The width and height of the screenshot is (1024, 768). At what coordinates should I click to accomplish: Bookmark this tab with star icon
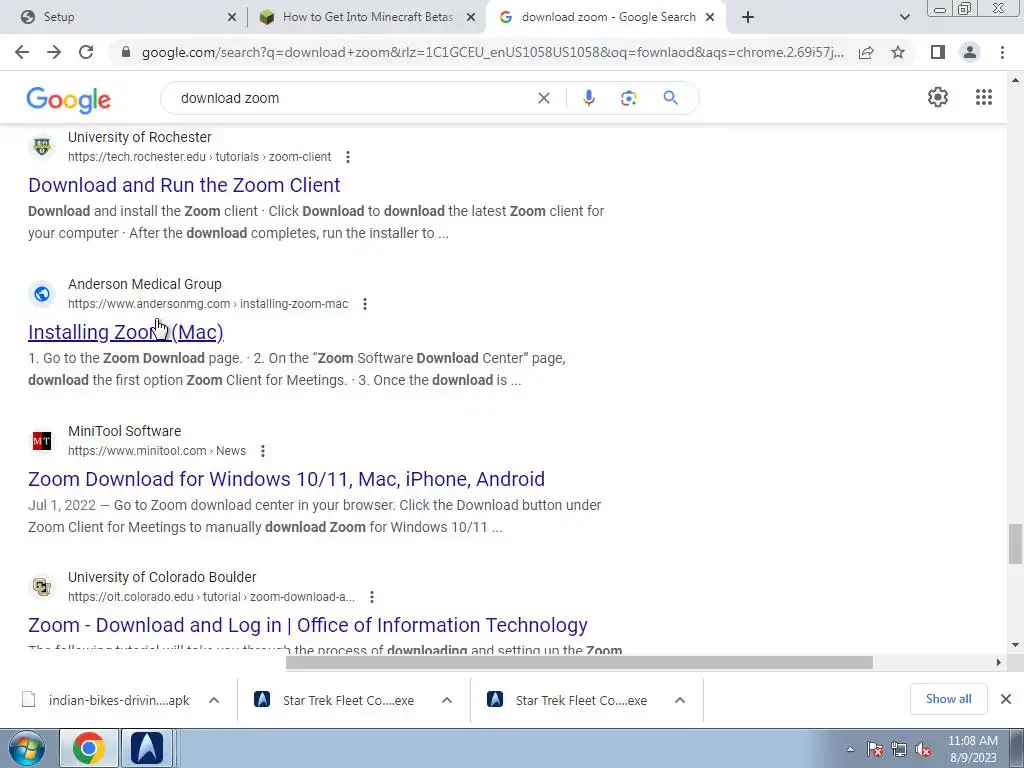(x=898, y=52)
